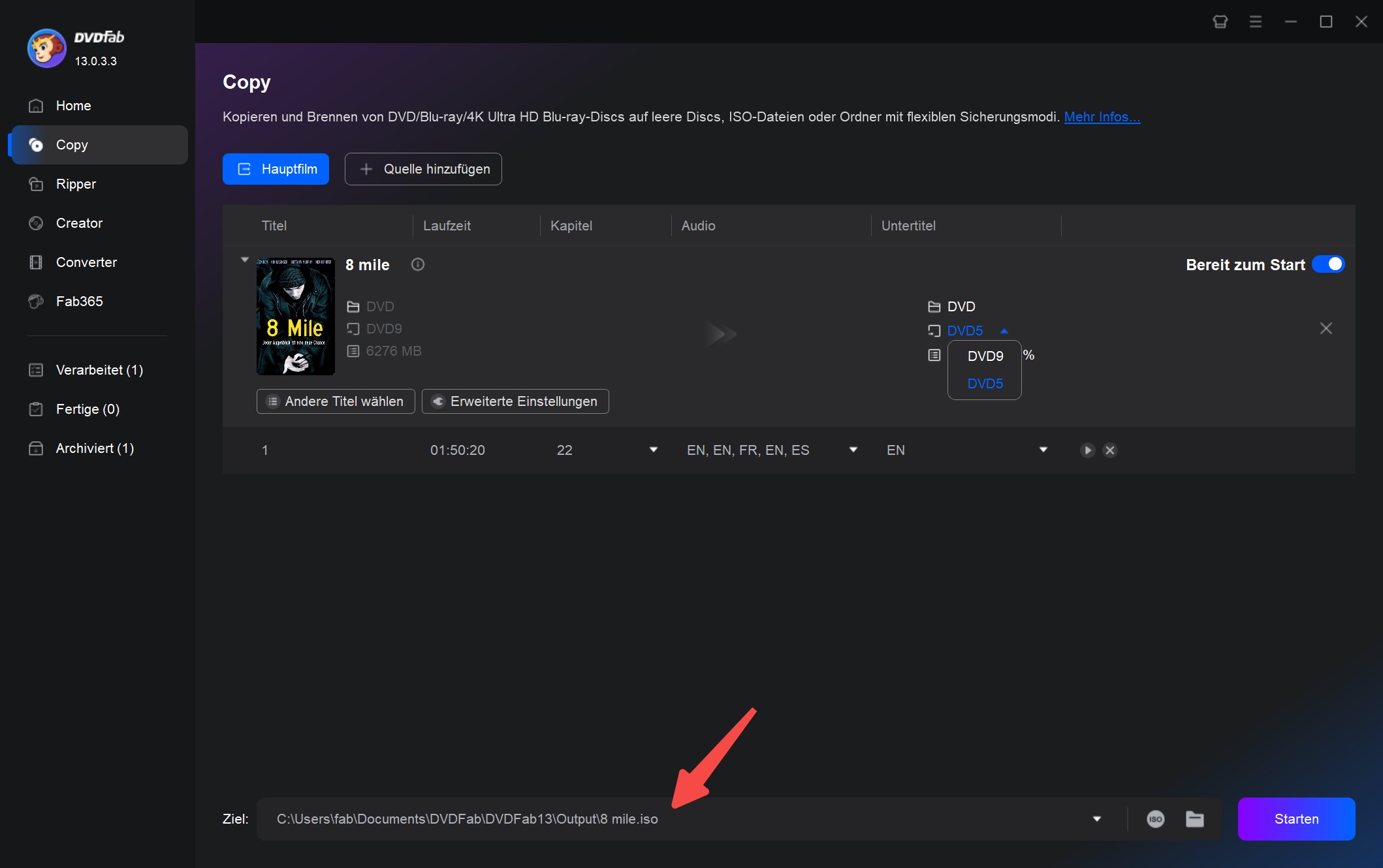Maximize the DVDFab window

pyautogui.click(x=1326, y=22)
